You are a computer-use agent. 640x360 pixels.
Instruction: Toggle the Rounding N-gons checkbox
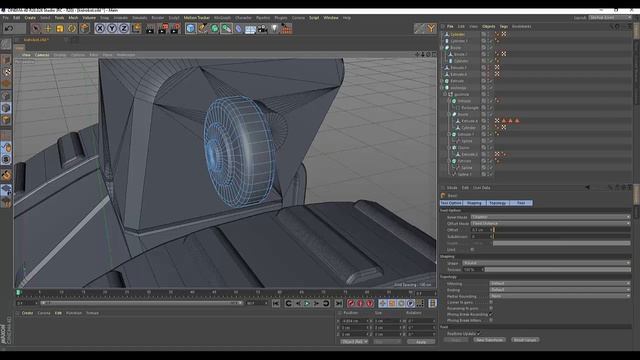coord(491,309)
